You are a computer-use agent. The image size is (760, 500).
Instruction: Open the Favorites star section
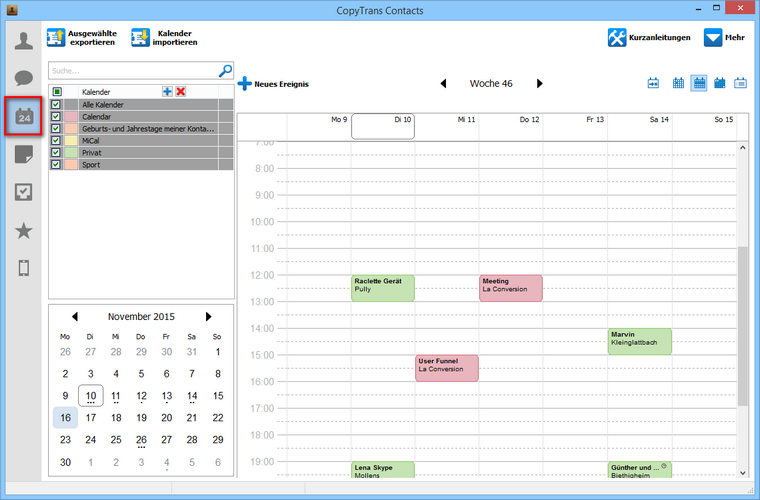point(23,231)
